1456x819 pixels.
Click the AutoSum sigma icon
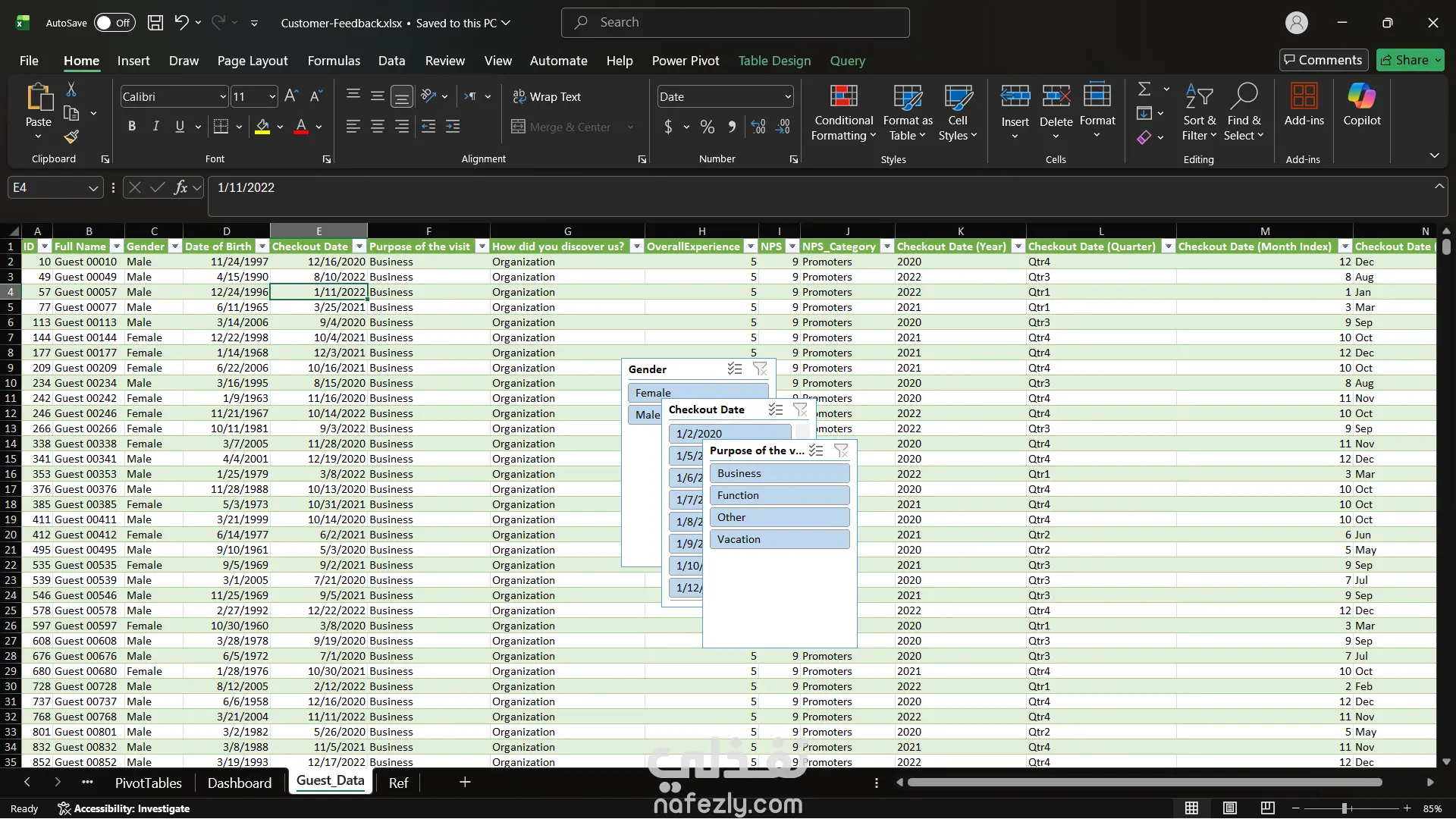(1144, 89)
